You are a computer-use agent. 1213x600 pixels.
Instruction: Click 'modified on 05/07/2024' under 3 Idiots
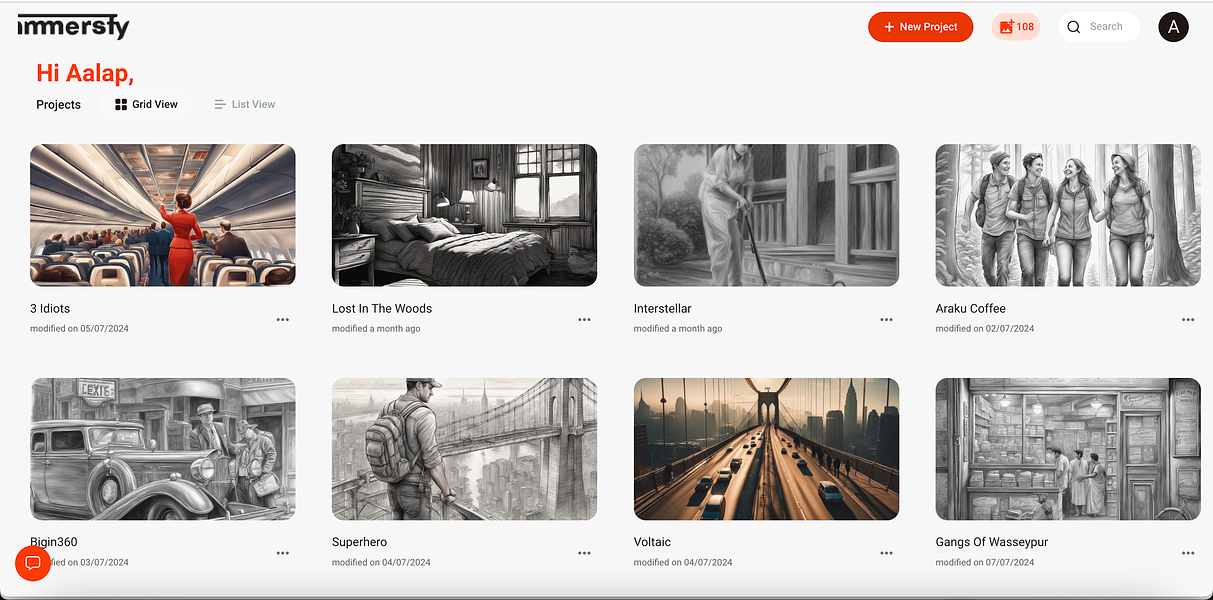(80, 328)
